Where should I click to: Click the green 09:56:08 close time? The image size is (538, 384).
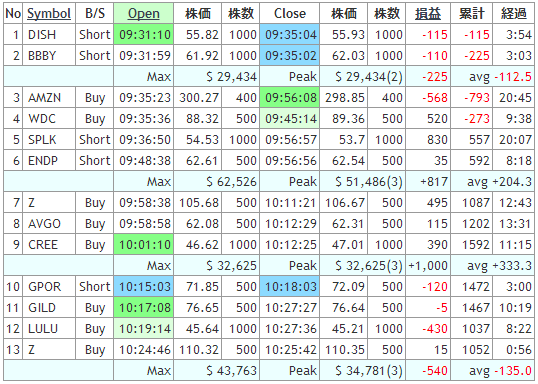pos(290,98)
